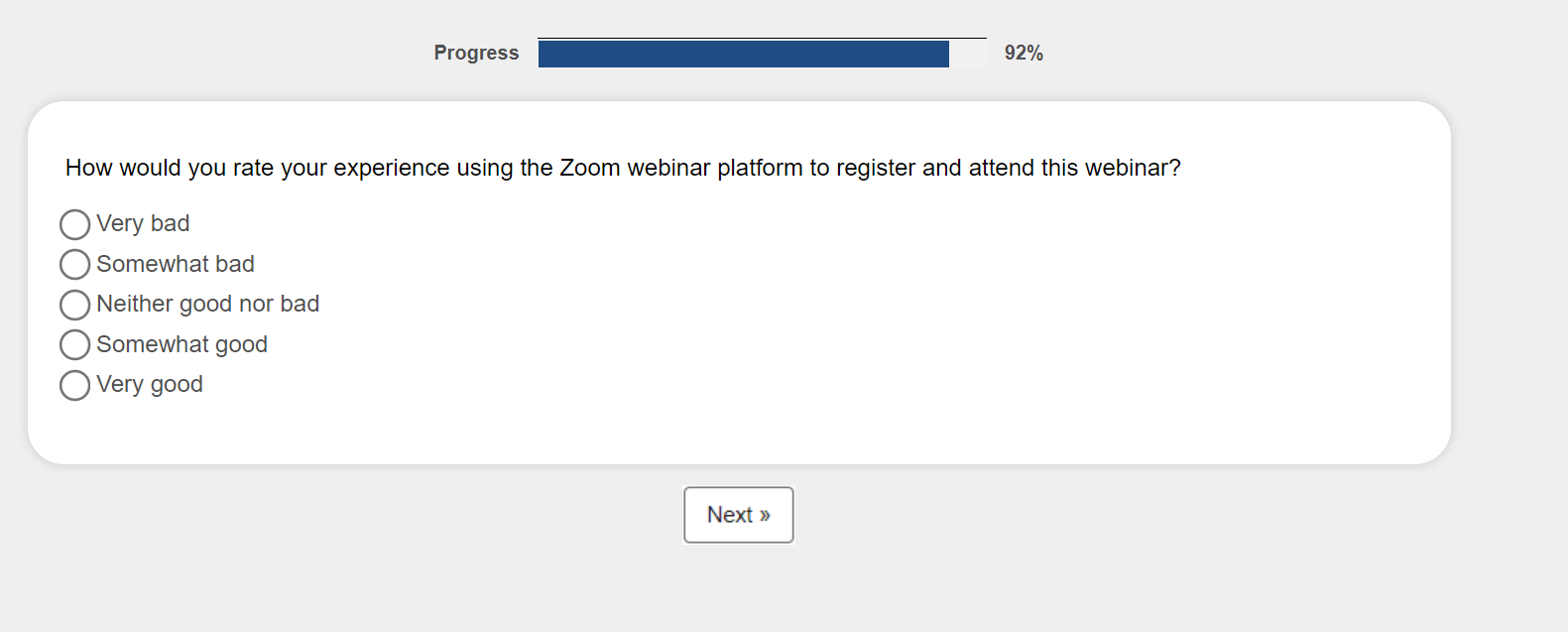Screen dimensions: 1568x632
Task: Click the double chevron on the Next button
Action: click(765, 516)
